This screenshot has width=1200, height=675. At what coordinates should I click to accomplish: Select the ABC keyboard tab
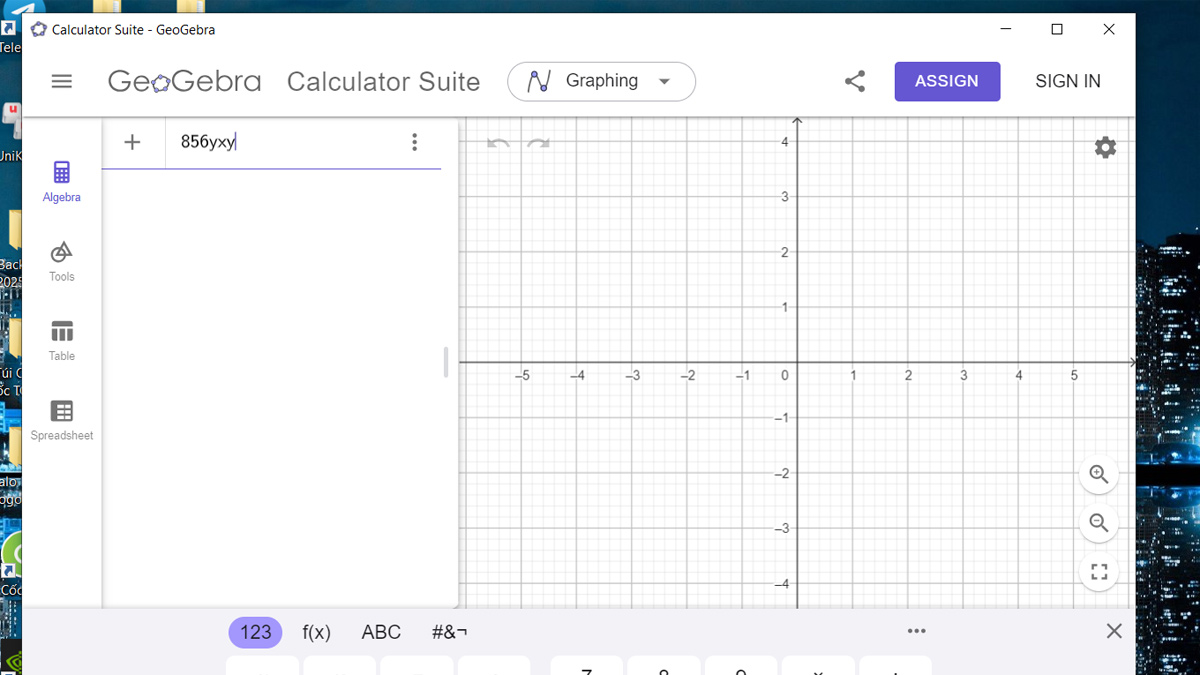[381, 632]
